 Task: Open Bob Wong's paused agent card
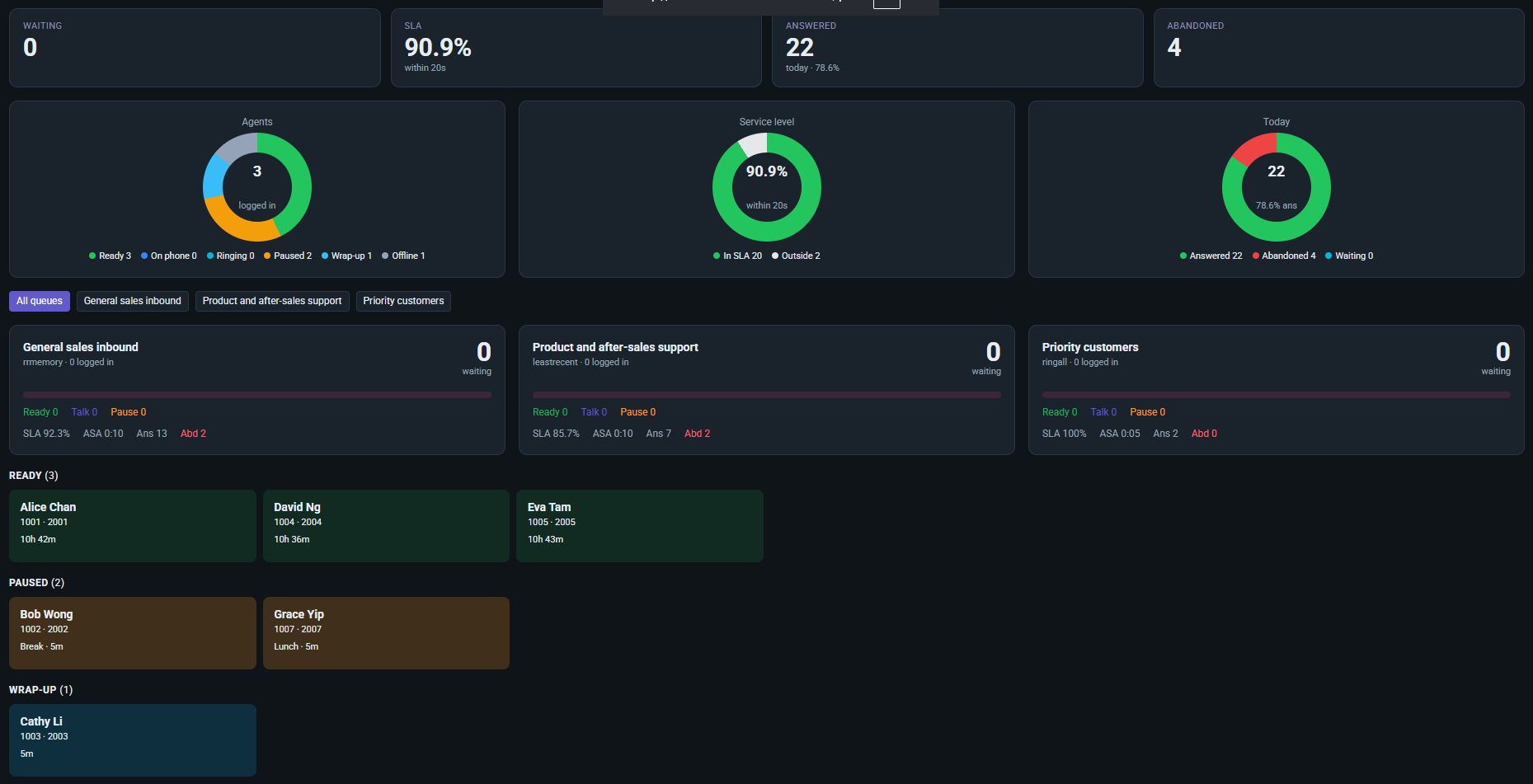point(133,633)
